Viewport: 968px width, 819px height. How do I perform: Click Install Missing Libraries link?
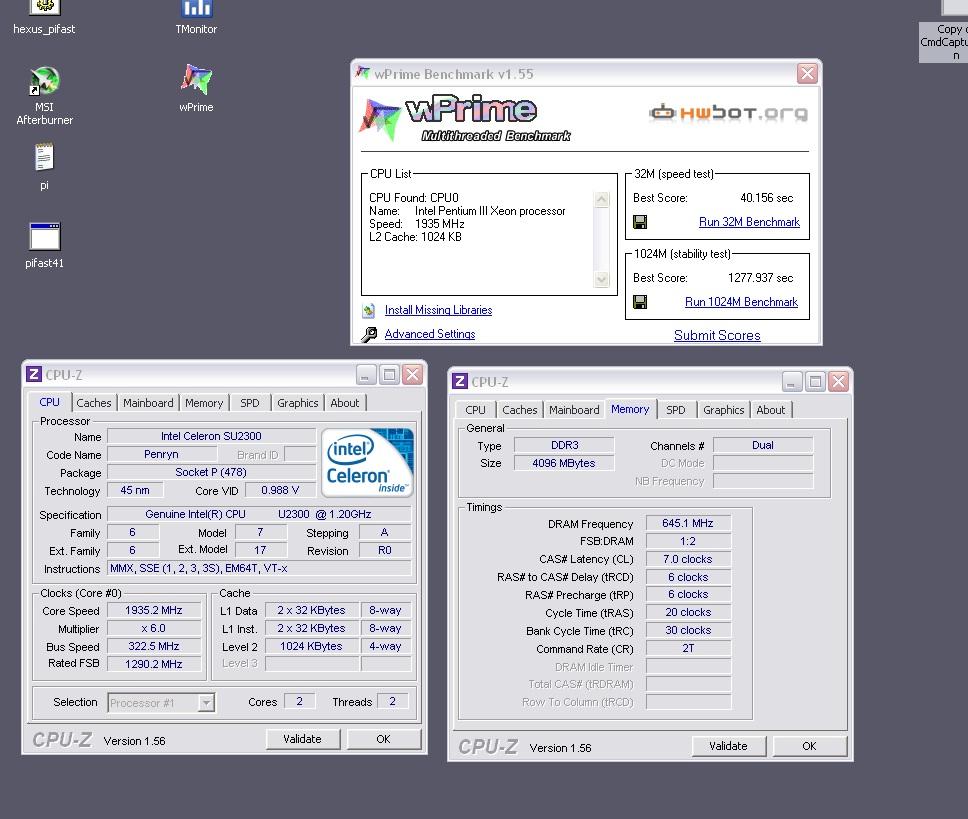pyautogui.click(x=438, y=310)
